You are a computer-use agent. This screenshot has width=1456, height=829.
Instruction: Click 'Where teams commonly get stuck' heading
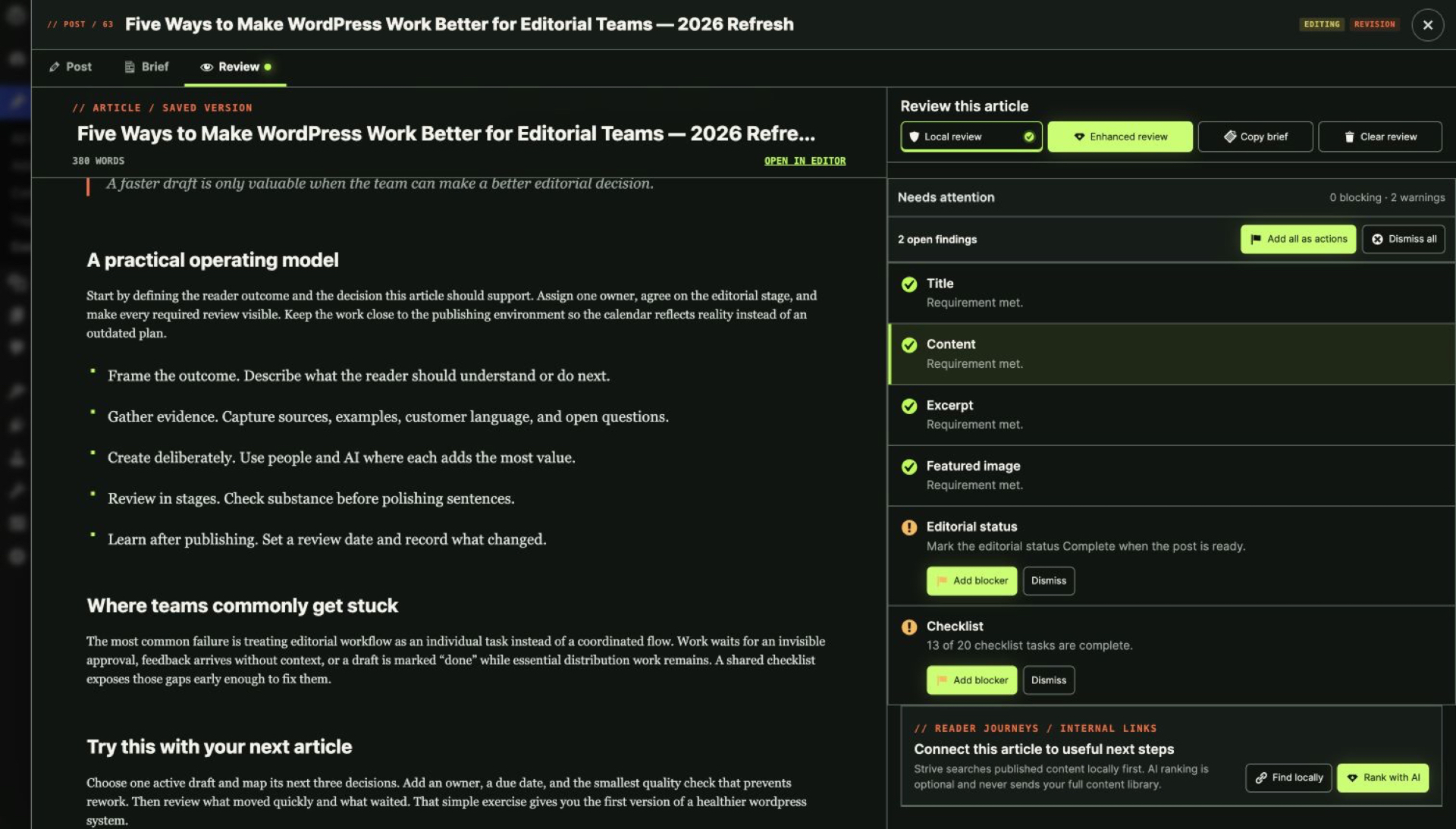[x=242, y=606]
